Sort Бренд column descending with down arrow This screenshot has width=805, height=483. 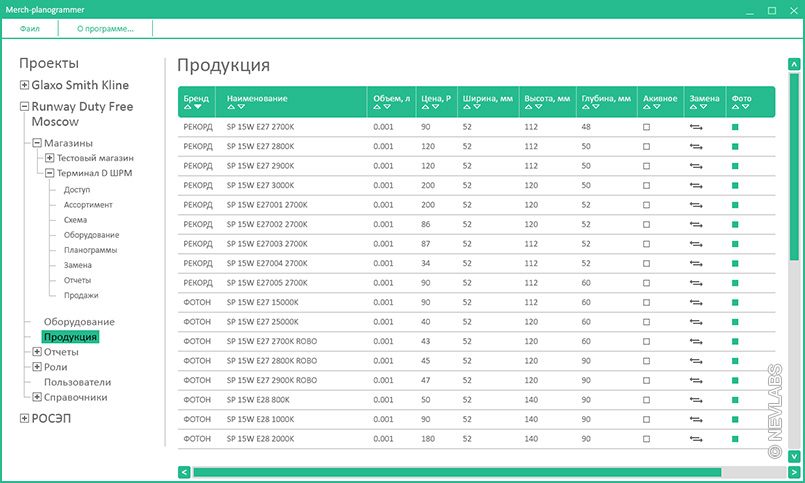pyautogui.click(x=198, y=107)
